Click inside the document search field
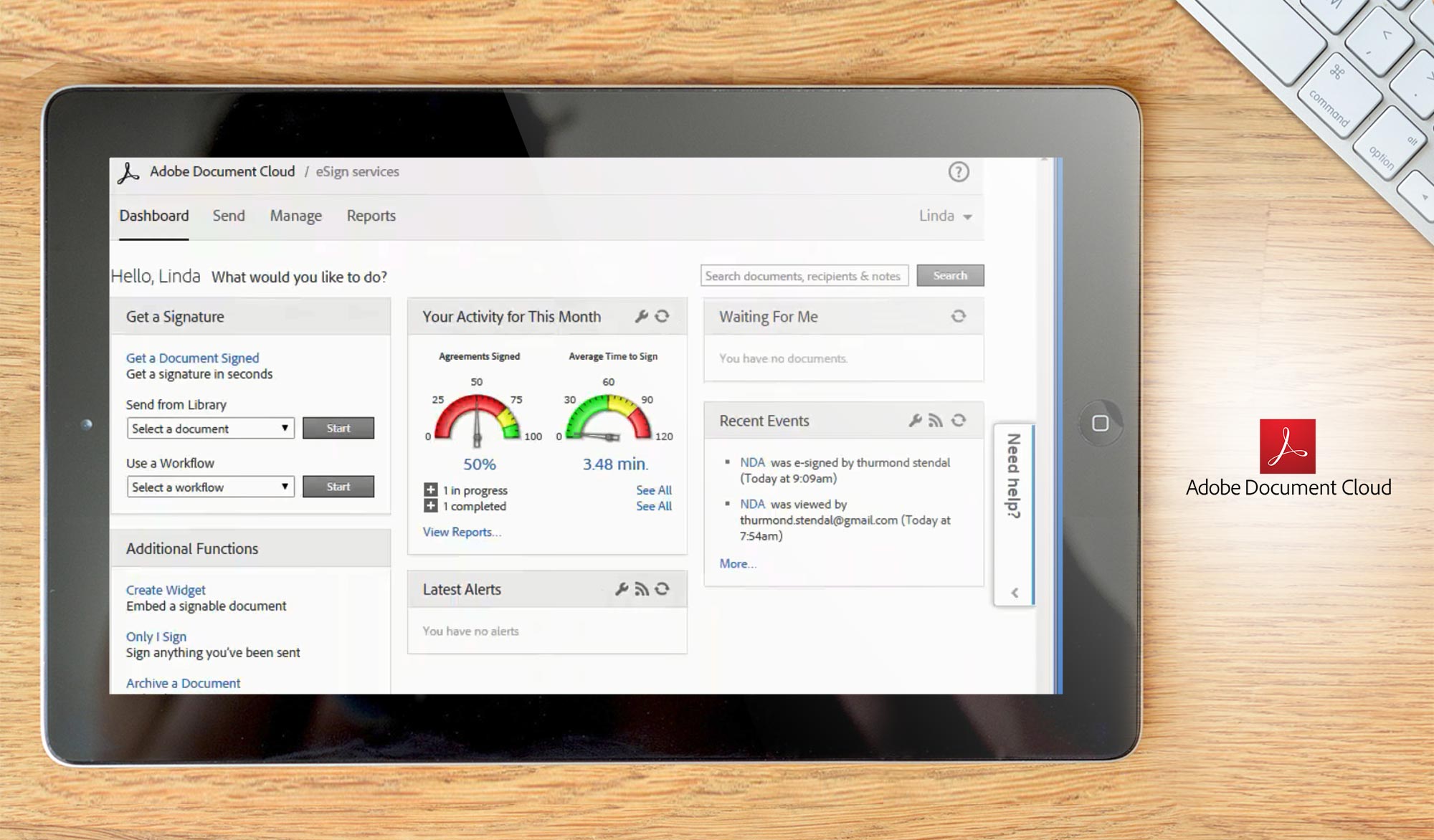This screenshot has height=840, width=1434. click(803, 275)
